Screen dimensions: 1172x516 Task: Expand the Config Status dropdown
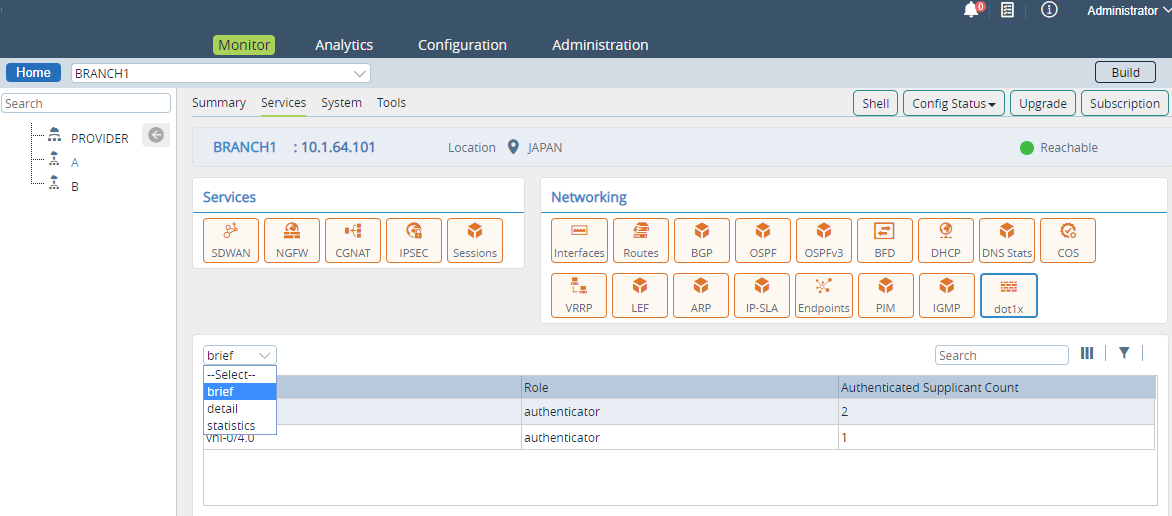pyautogui.click(x=953, y=103)
